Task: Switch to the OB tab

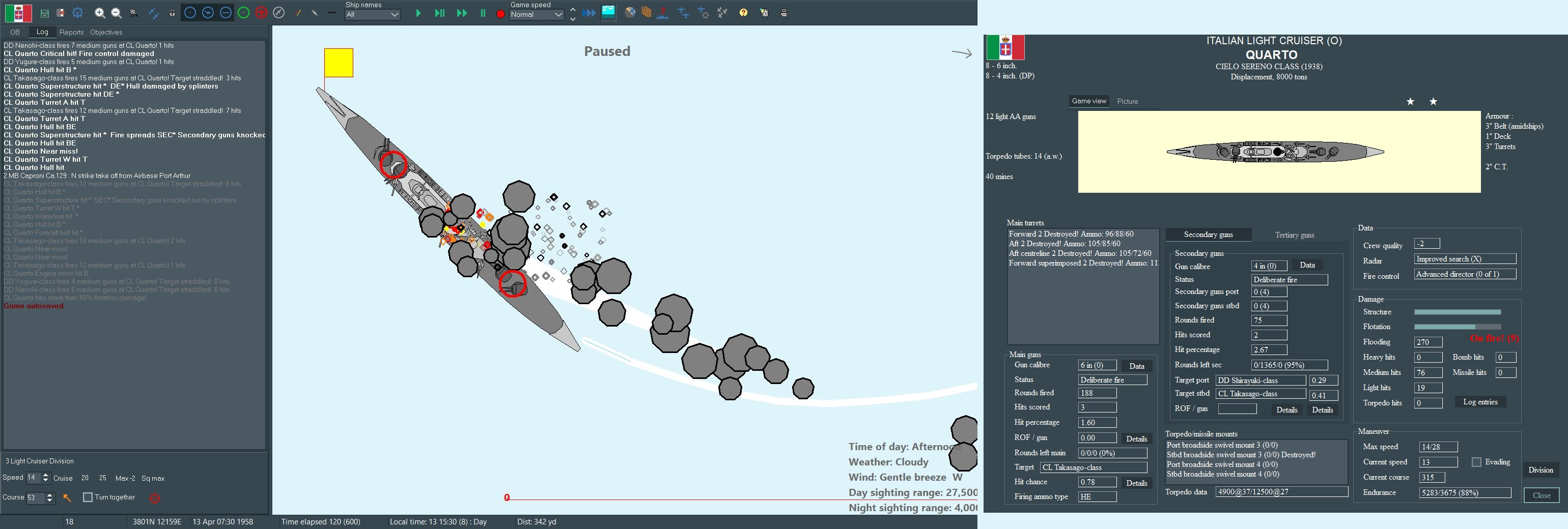Action: 15,32
